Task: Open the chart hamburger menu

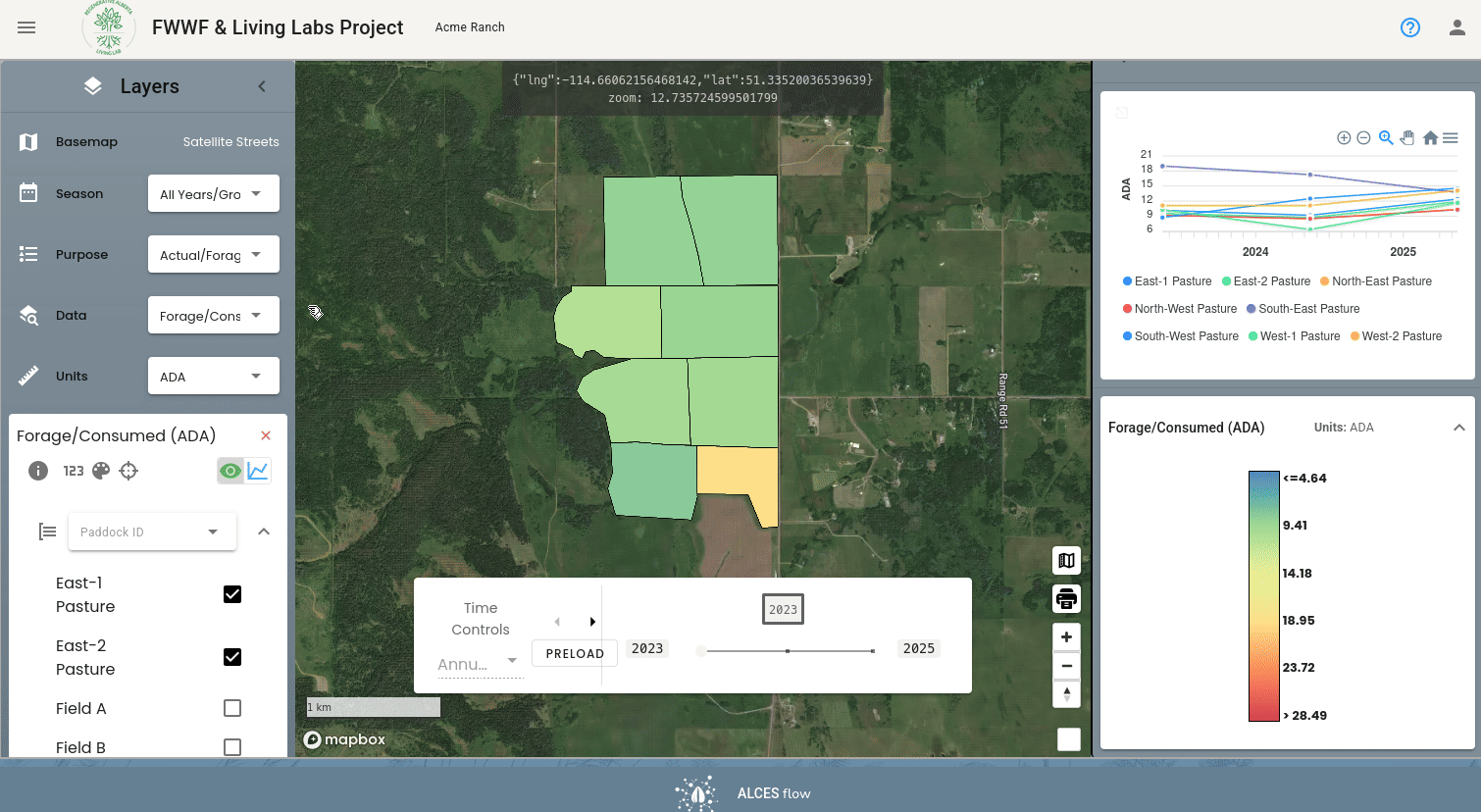Action: [1451, 138]
